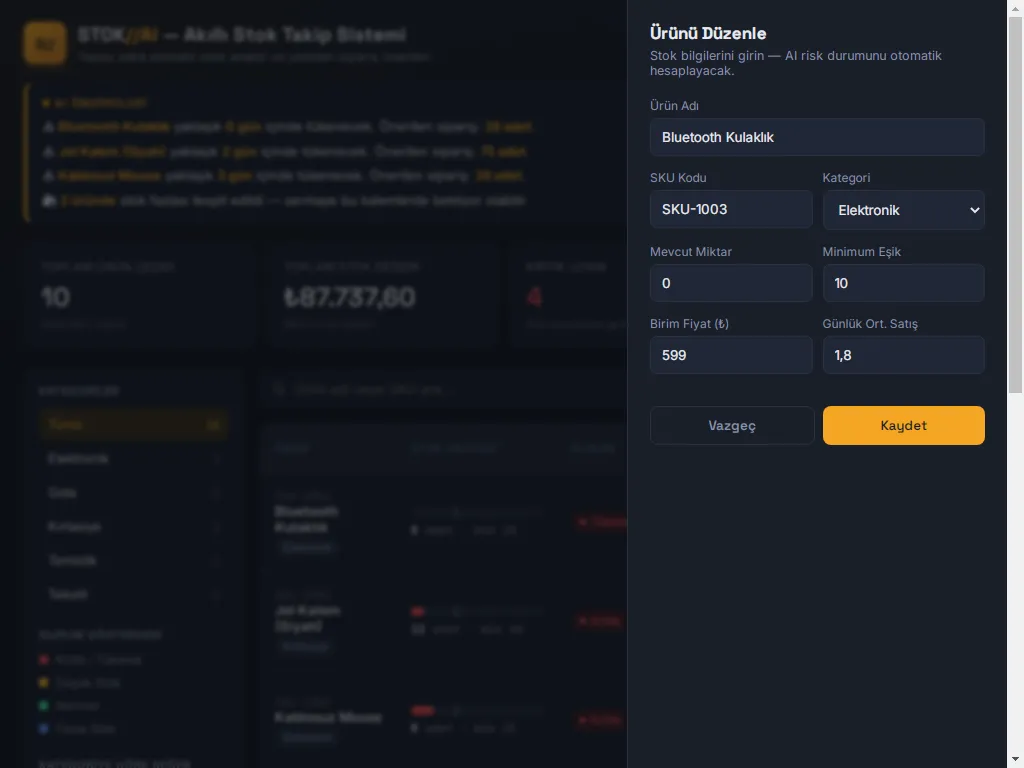Click into the SKU Kodu field

pyautogui.click(x=731, y=210)
